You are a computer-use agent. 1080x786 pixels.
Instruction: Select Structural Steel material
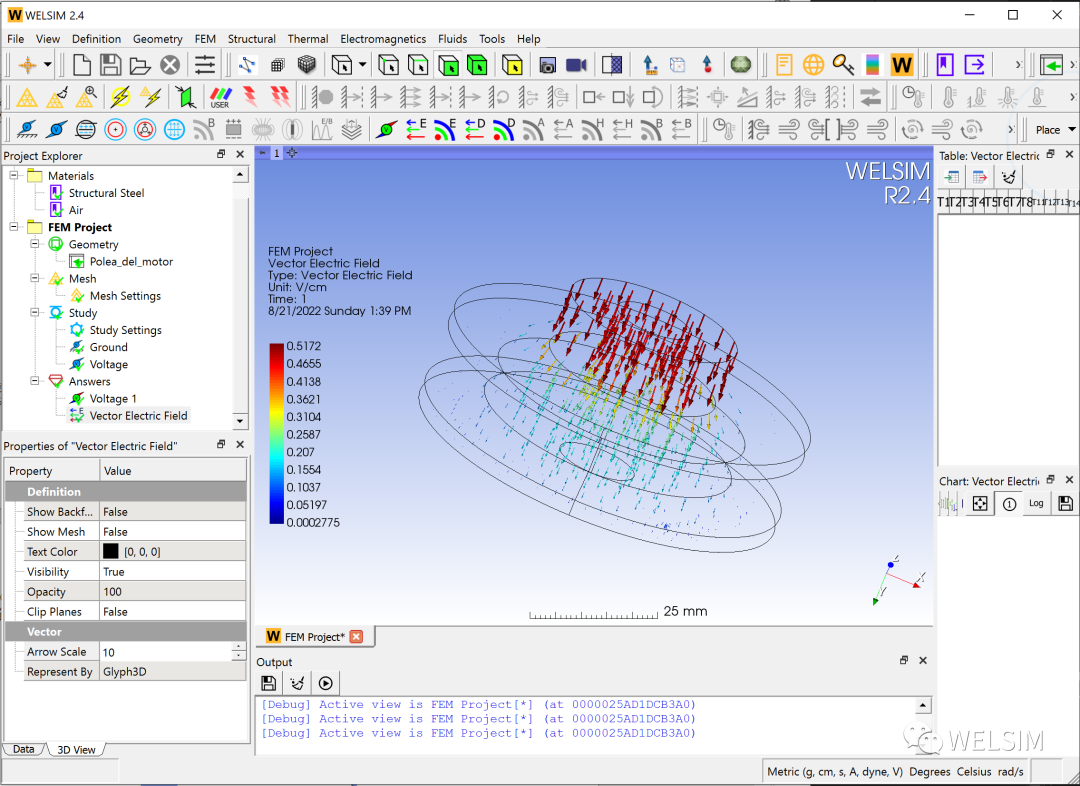[106, 193]
